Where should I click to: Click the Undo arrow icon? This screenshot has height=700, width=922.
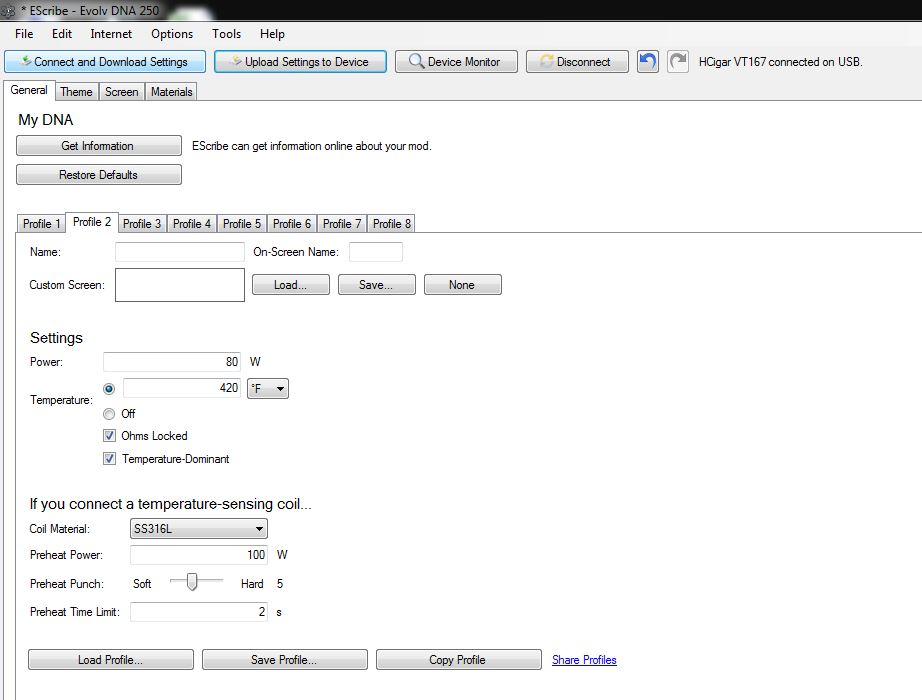point(648,62)
